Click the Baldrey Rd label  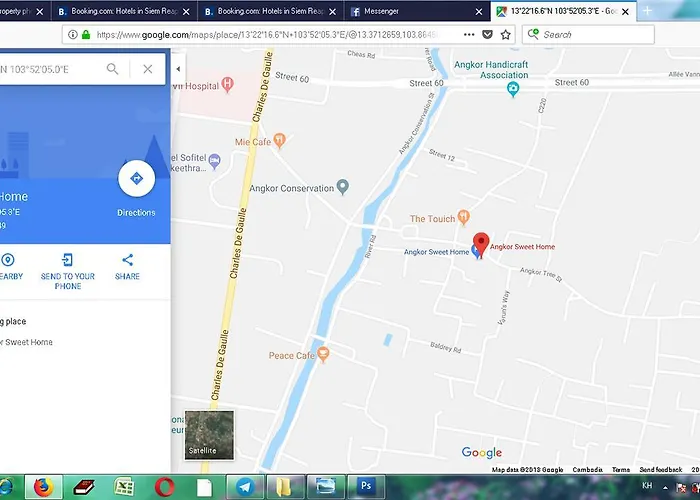(x=446, y=347)
